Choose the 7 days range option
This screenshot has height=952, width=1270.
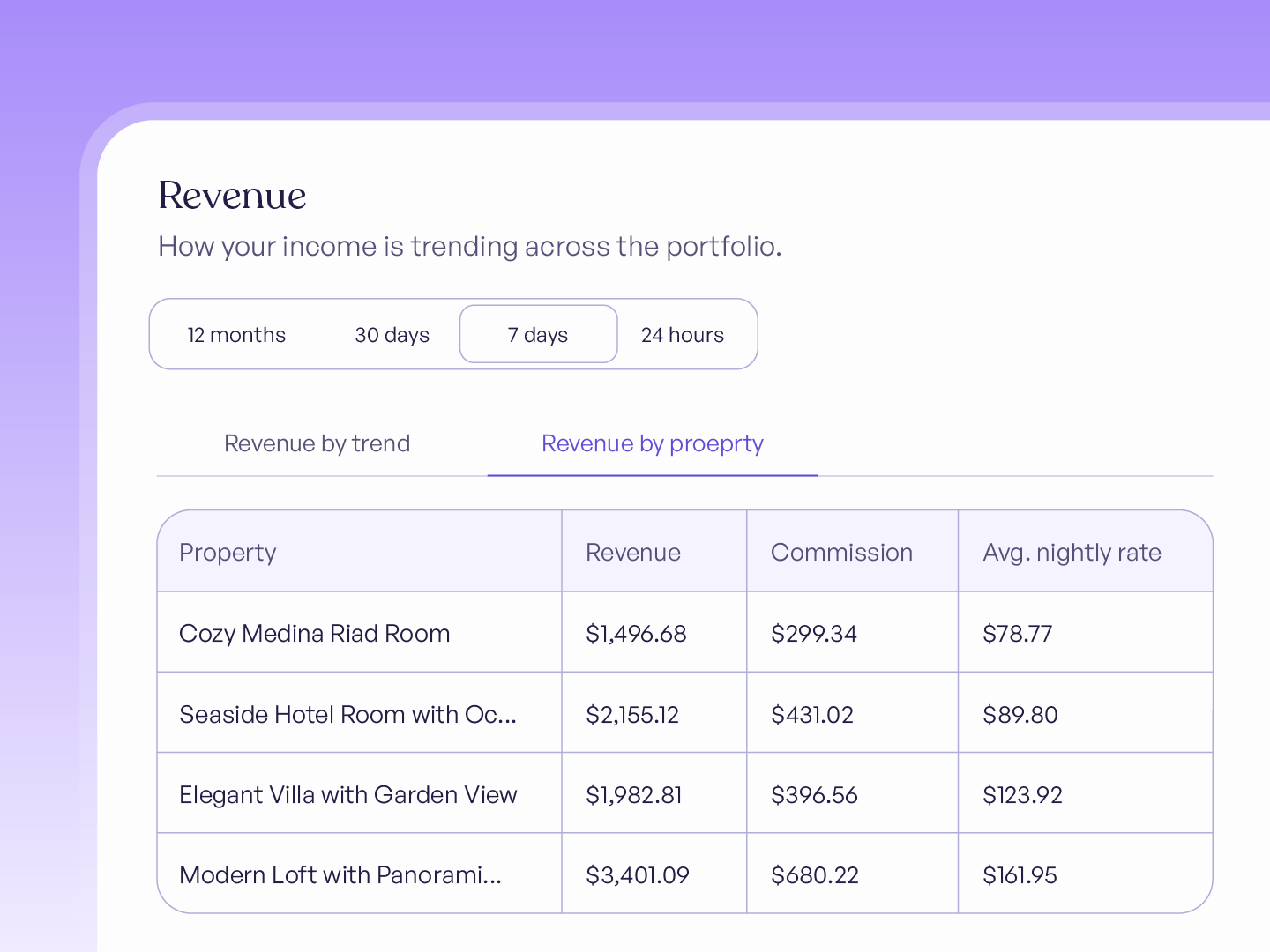point(538,335)
